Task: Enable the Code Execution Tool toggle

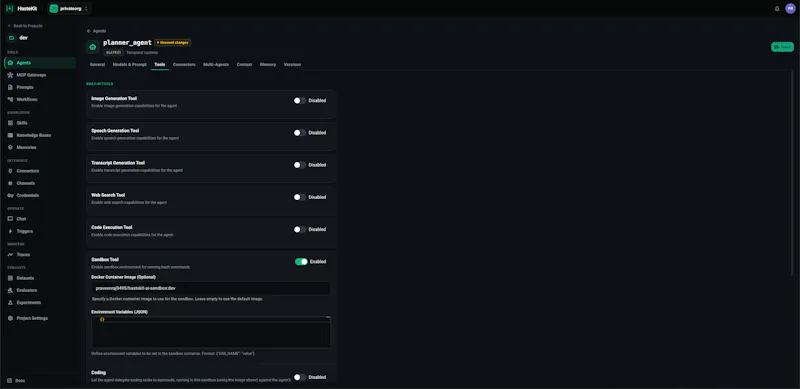Action: [299, 229]
